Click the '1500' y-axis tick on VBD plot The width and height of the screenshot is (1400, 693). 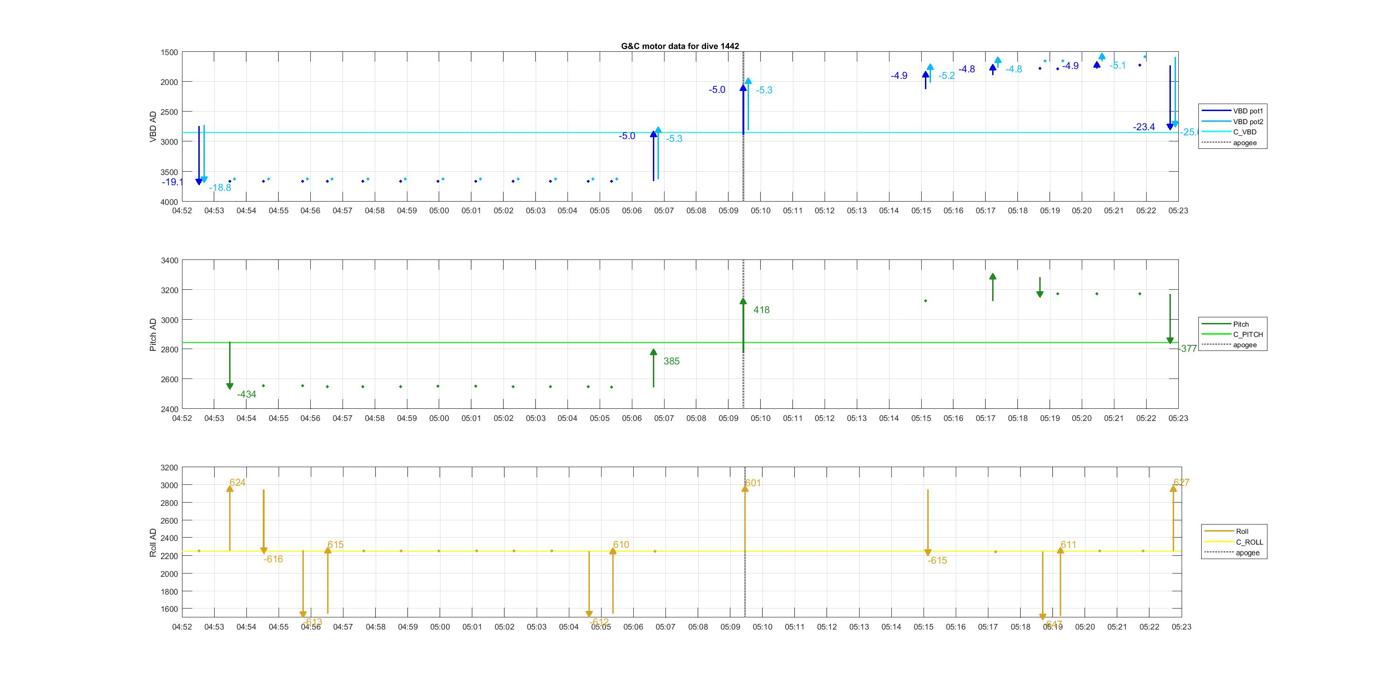click(169, 52)
